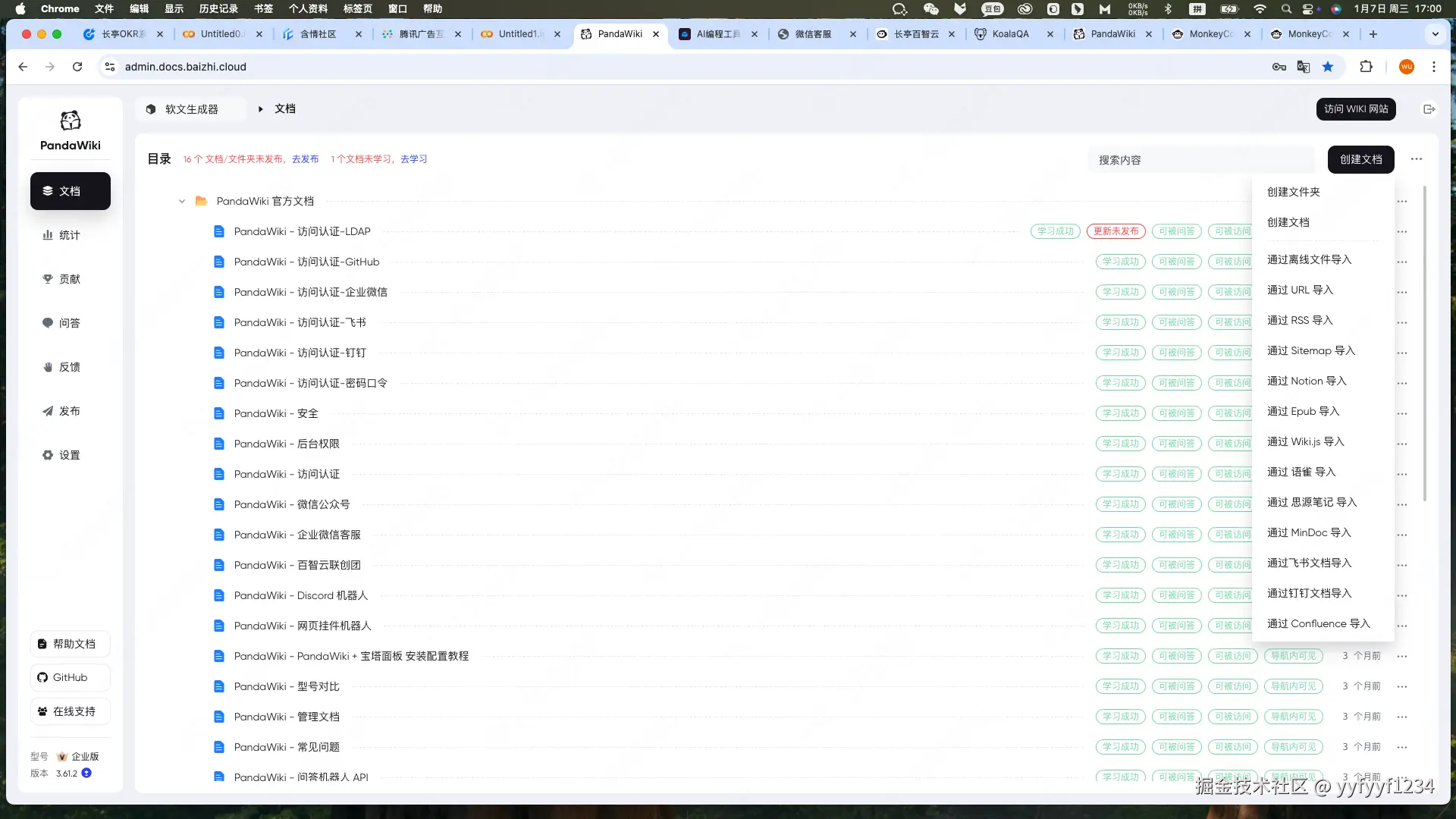Reload the page with Chrome's refresh icon
Image resolution: width=1456 pixels, height=819 pixels.
(x=77, y=67)
